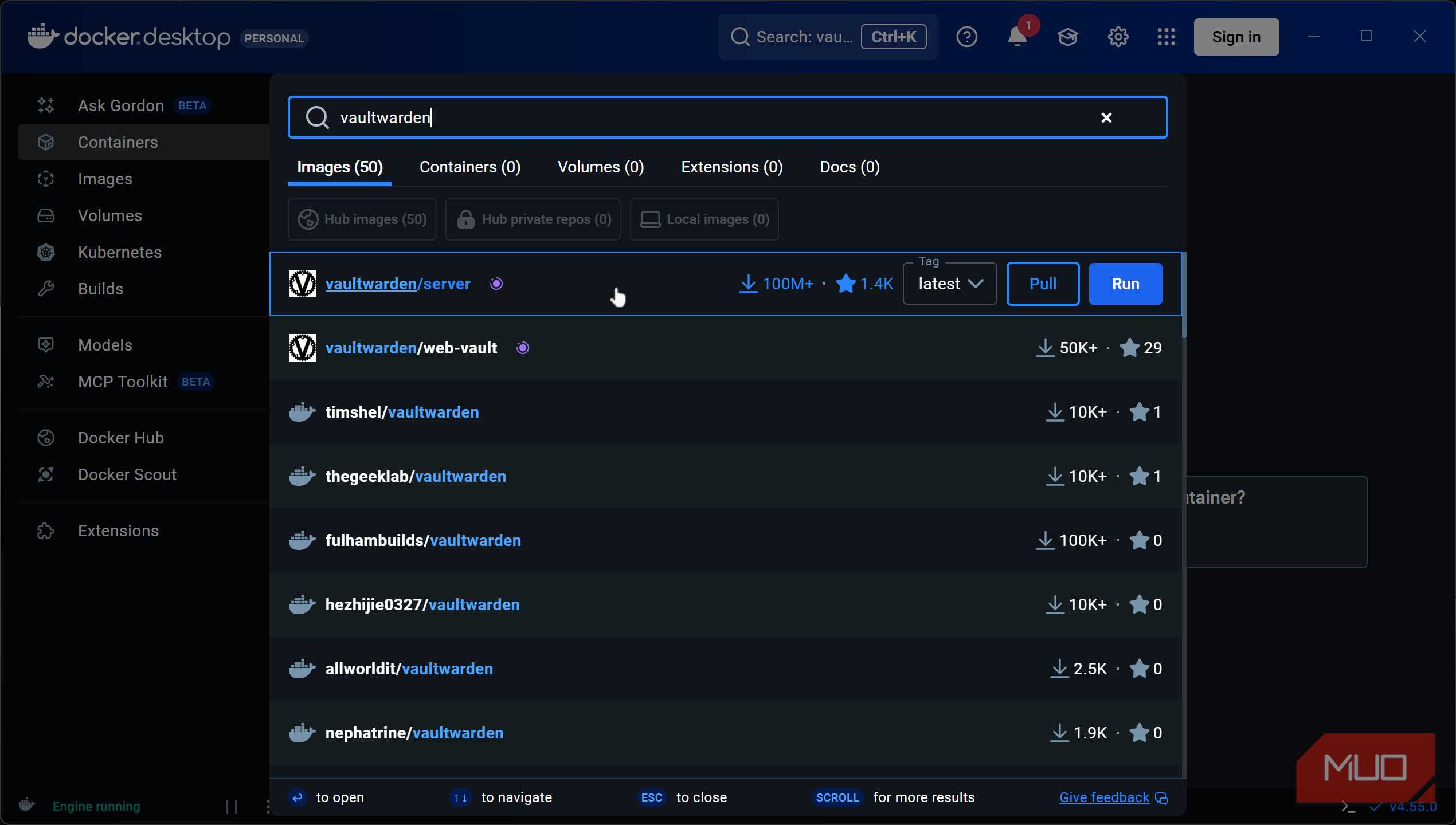This screenshot has width=1456, height=825.
Task: Click the vaultwarden/server logo
Action: (x=303, y=284)
